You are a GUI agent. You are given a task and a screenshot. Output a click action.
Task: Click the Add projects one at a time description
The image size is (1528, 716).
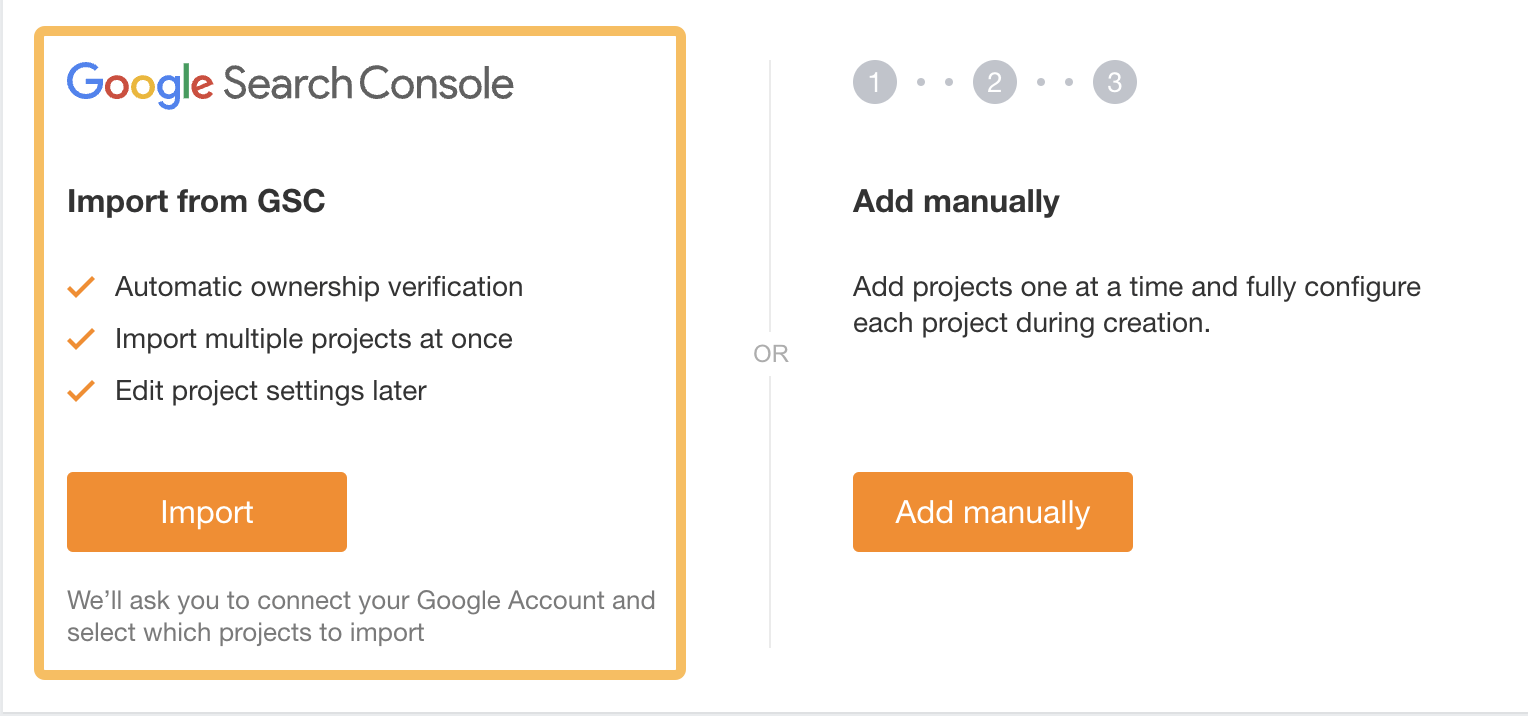point(1135,304)
